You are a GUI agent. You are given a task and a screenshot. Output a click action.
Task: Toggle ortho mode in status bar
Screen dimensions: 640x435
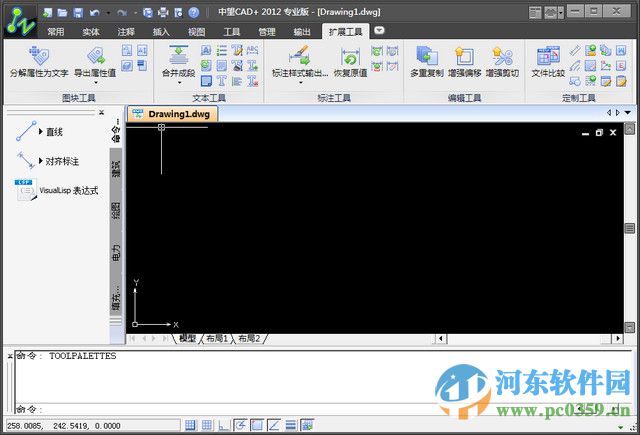click(223, 425)
